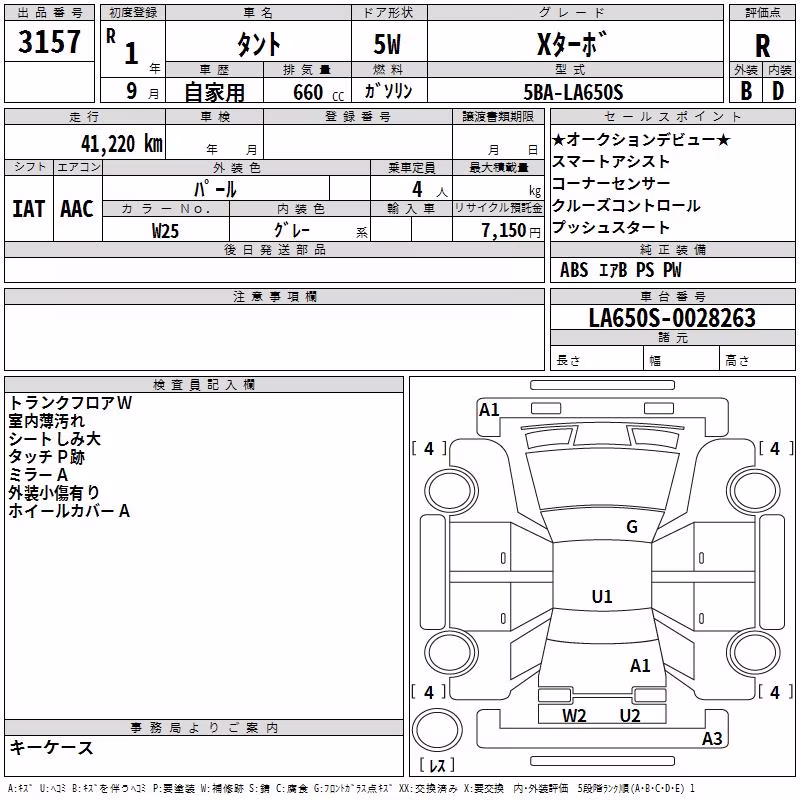Click the vehicle history value 自家用
This screenshot has width=800, height=800.
coord(214,92)
